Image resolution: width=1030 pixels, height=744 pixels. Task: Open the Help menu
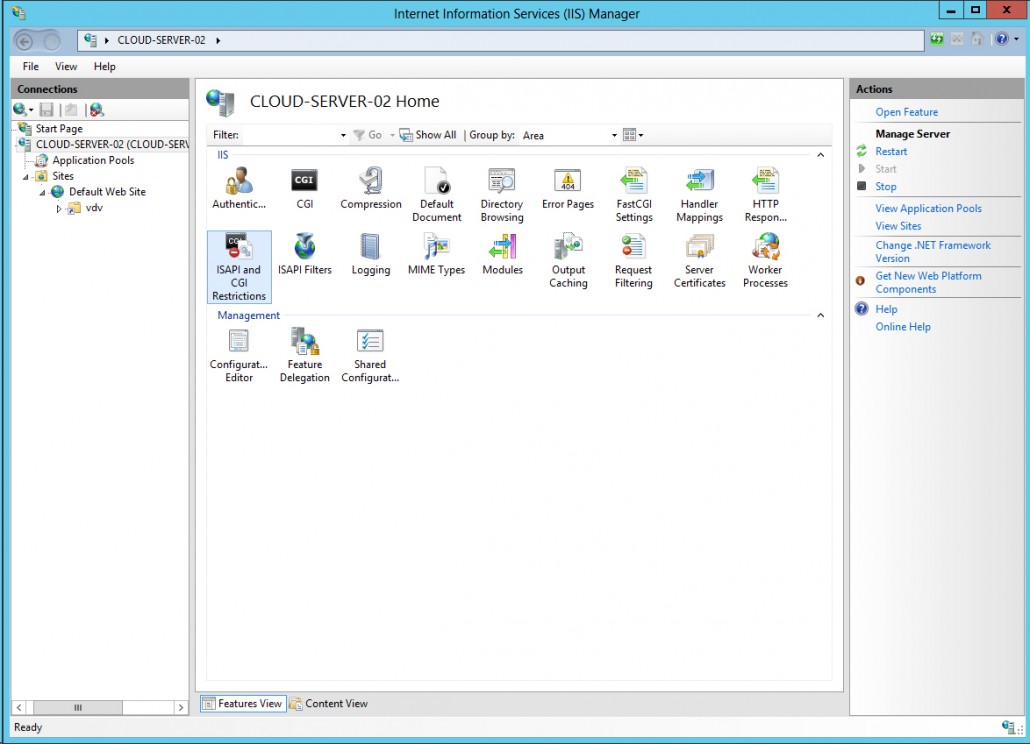click(x=104, y=66)
